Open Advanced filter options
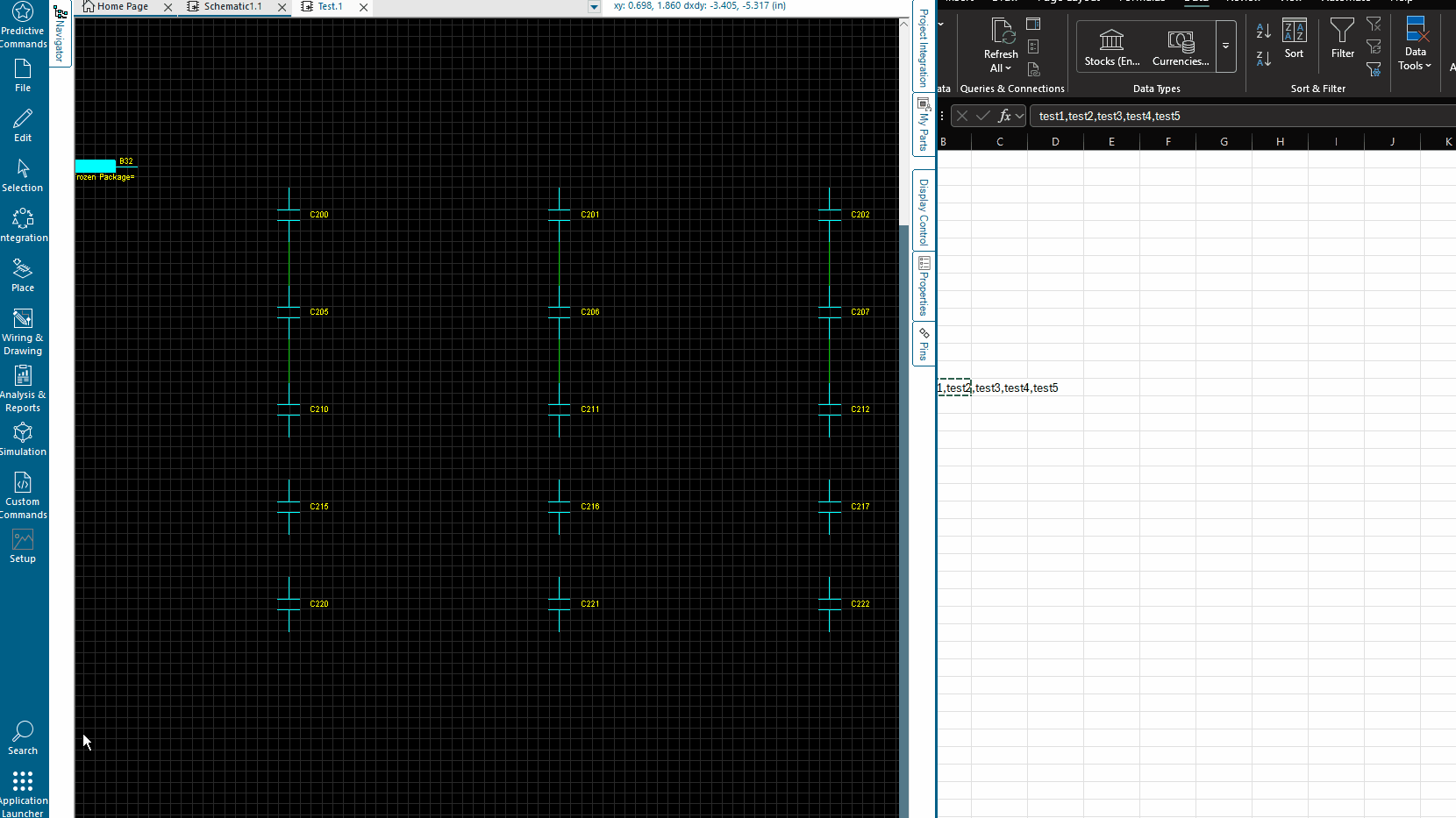Viewport: 1456px width, 818px height. [1374, 69]
